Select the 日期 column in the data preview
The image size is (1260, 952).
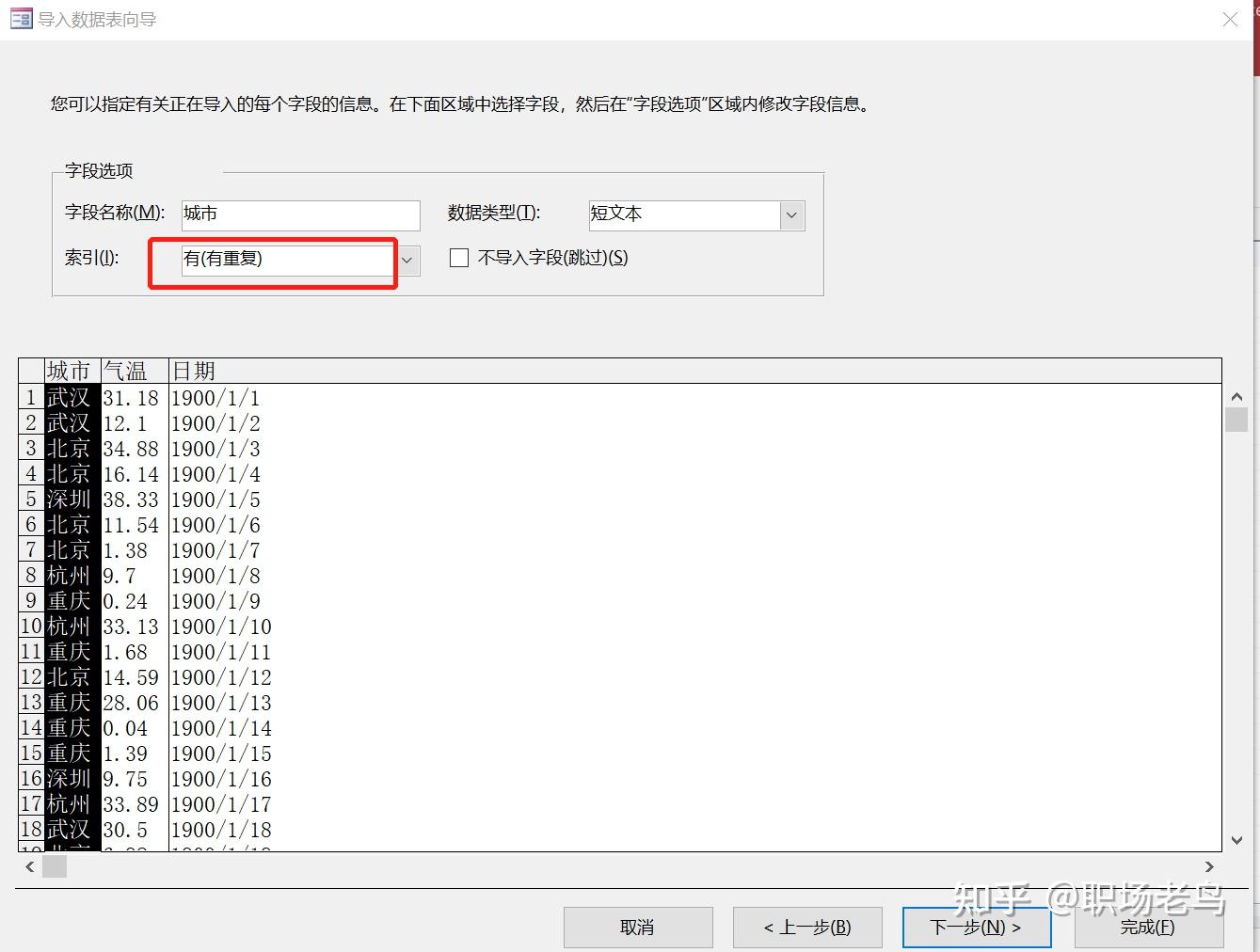[193, 370]
